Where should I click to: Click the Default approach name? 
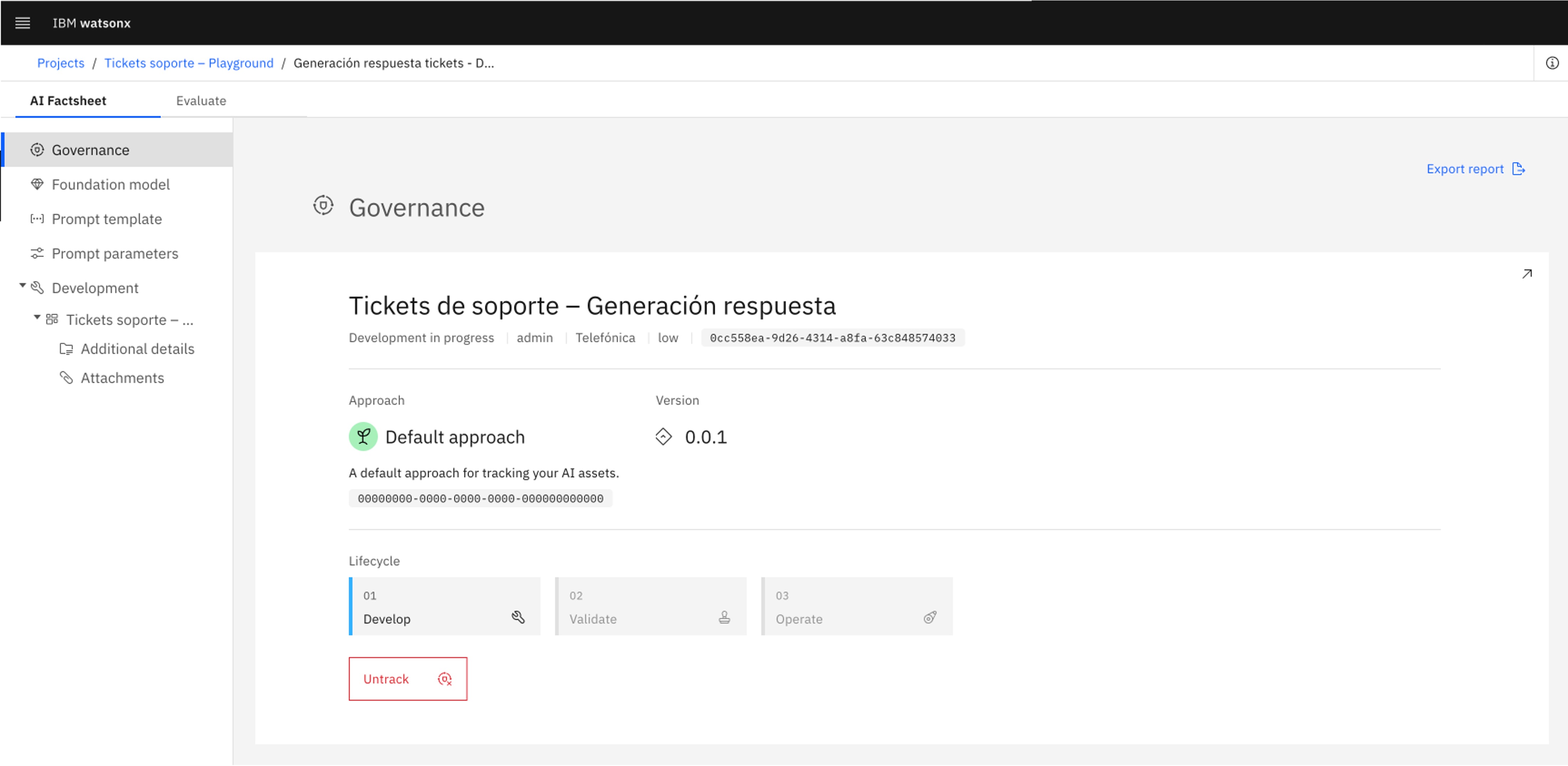[455, 437]
